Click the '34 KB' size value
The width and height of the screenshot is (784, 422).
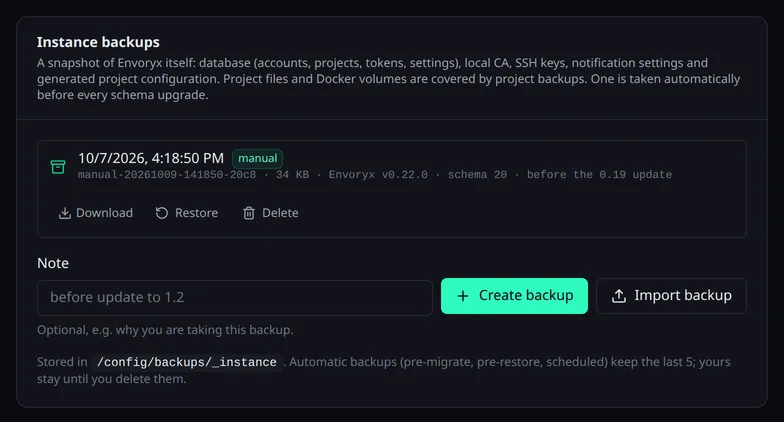pos(292,175)
